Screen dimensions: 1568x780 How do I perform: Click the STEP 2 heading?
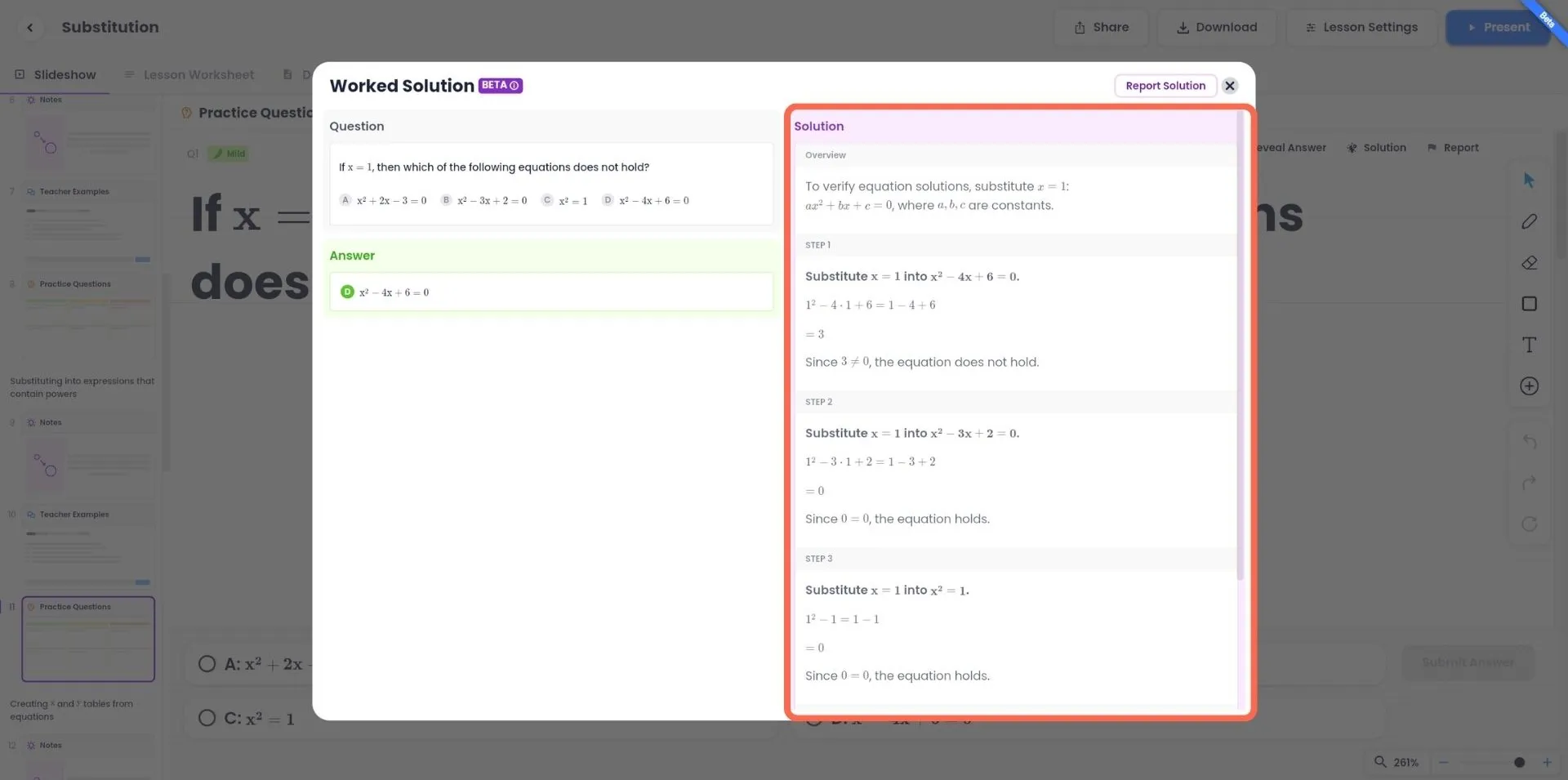click(x=818, y=402)
